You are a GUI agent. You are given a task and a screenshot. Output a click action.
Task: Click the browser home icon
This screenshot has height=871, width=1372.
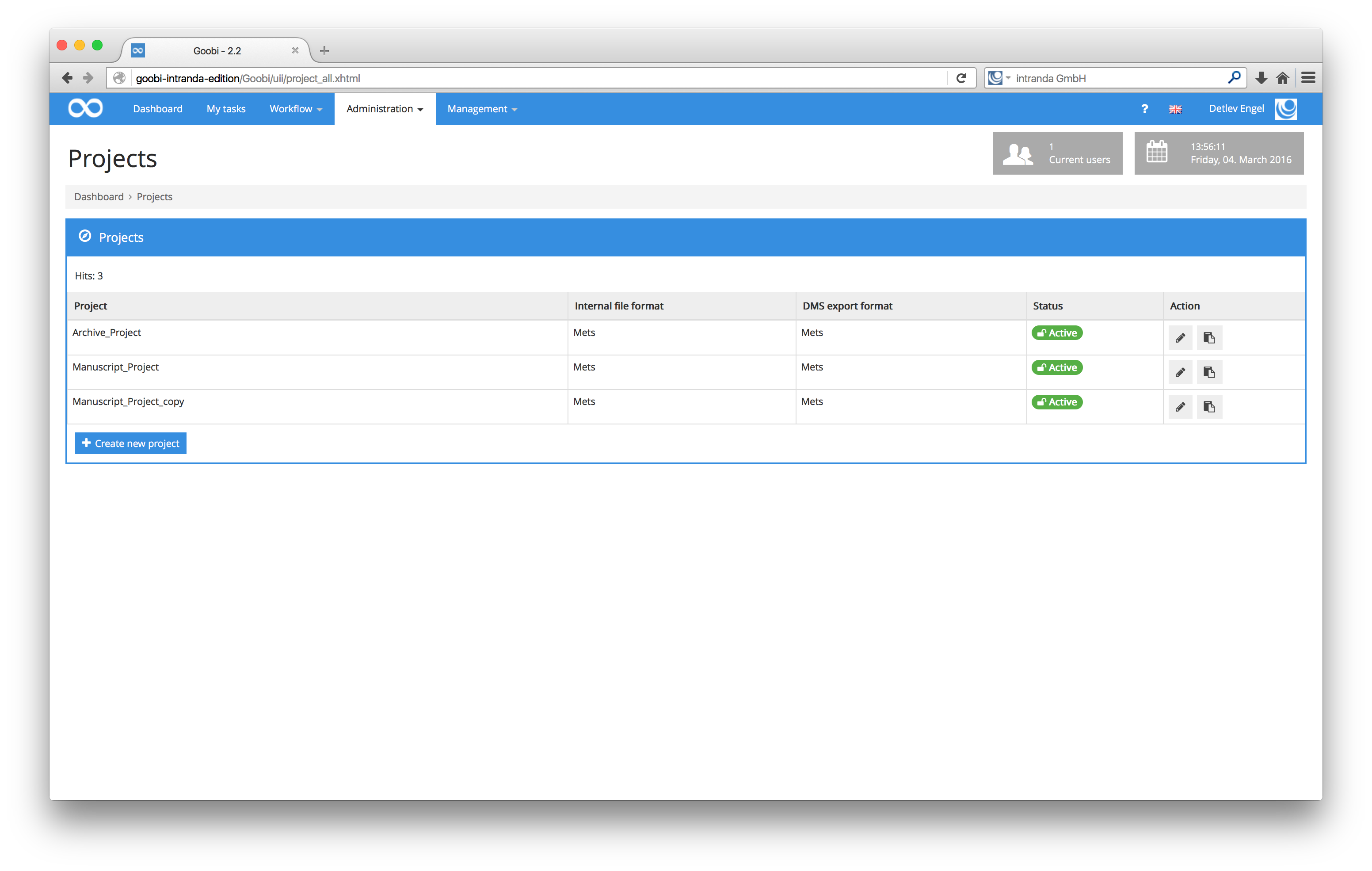[x=1283, y=78]
